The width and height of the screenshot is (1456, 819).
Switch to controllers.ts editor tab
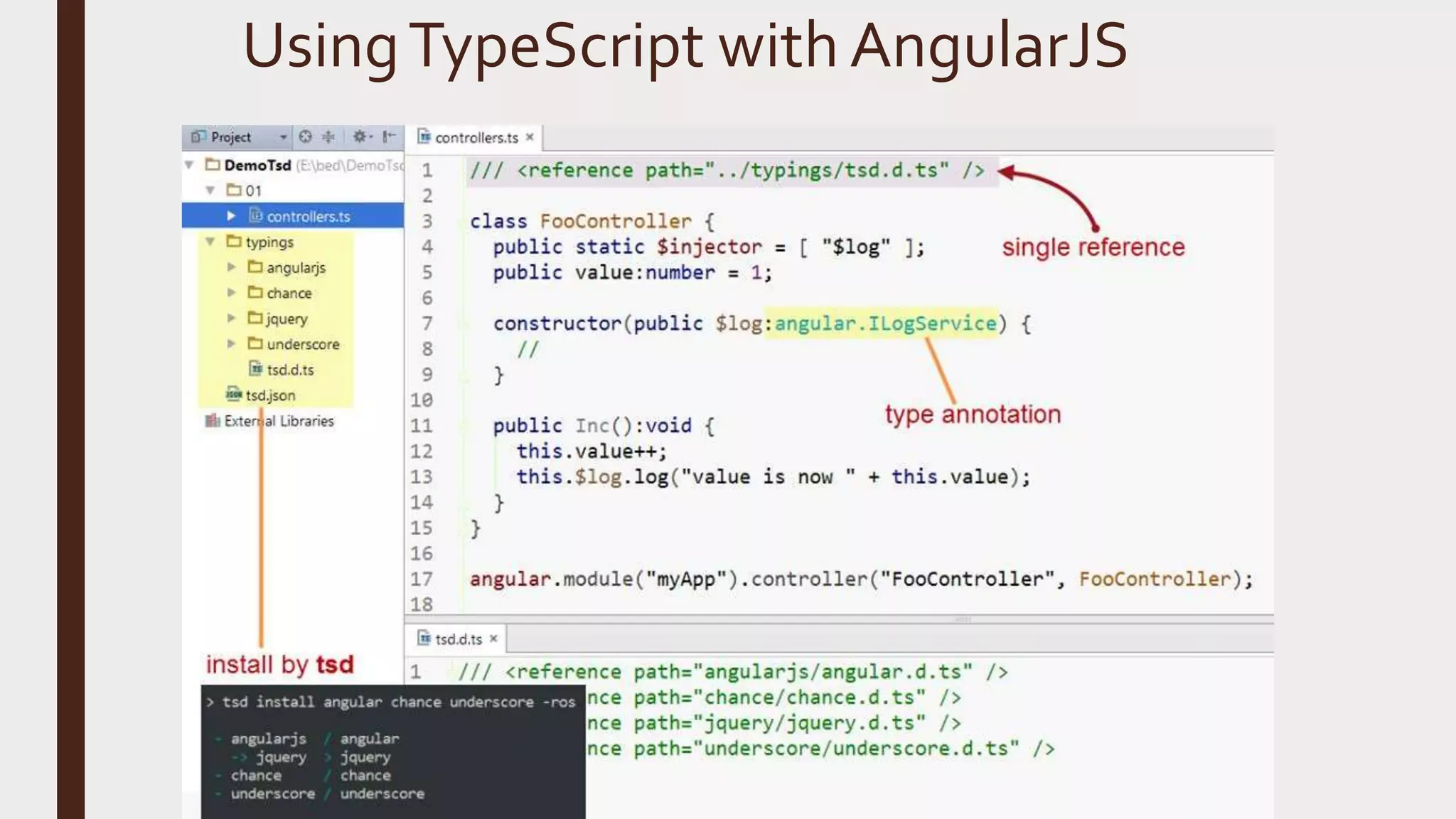(476, 137)
